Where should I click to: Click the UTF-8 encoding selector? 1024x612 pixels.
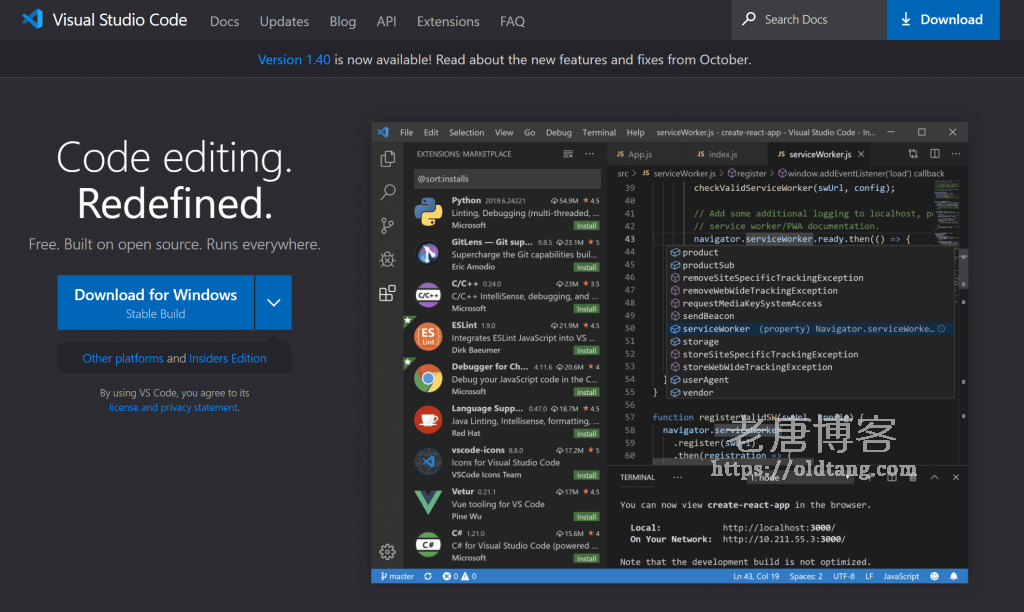coord(844,577)
